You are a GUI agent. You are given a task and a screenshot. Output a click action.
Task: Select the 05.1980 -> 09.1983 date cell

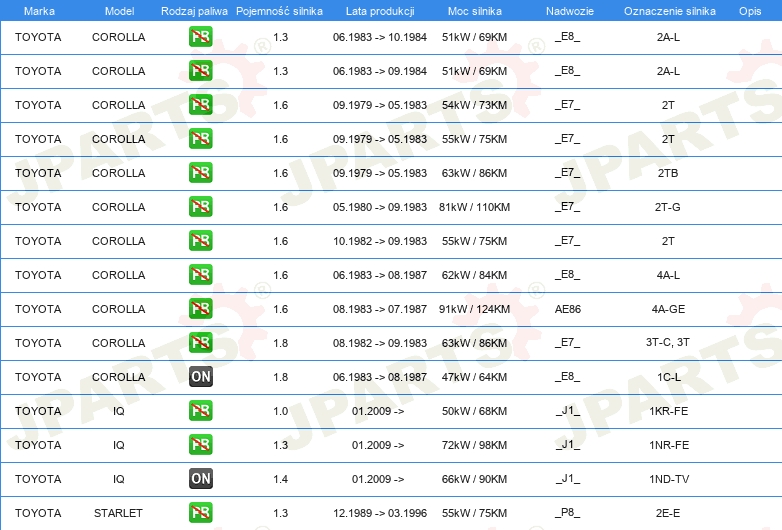380,207
